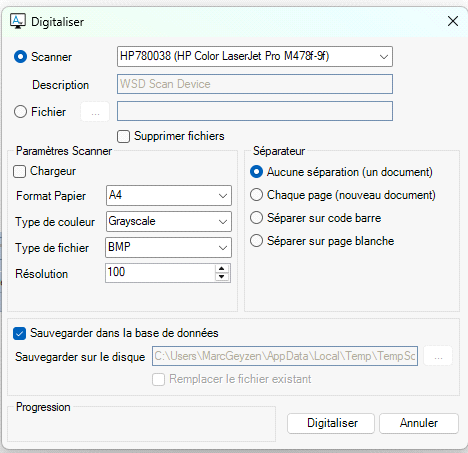Click the Résolution label
The image size is (468, 453).
42,274
